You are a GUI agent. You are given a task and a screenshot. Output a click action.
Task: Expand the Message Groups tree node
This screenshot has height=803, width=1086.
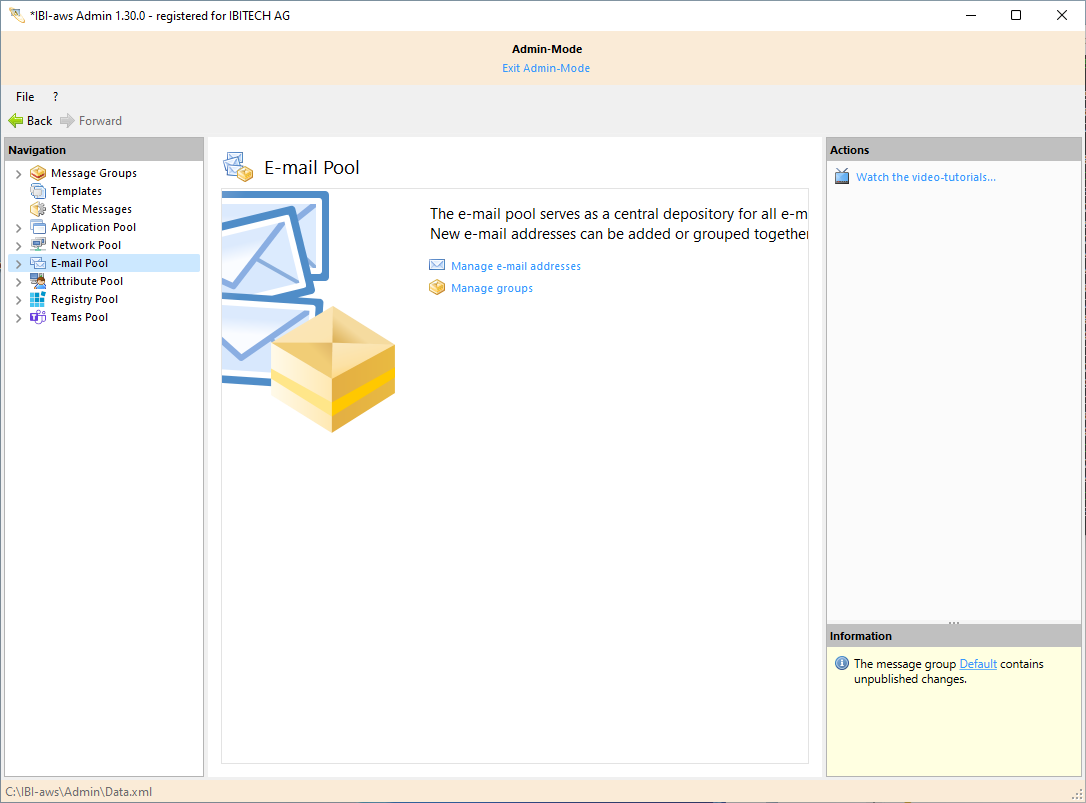click(18, 172)
